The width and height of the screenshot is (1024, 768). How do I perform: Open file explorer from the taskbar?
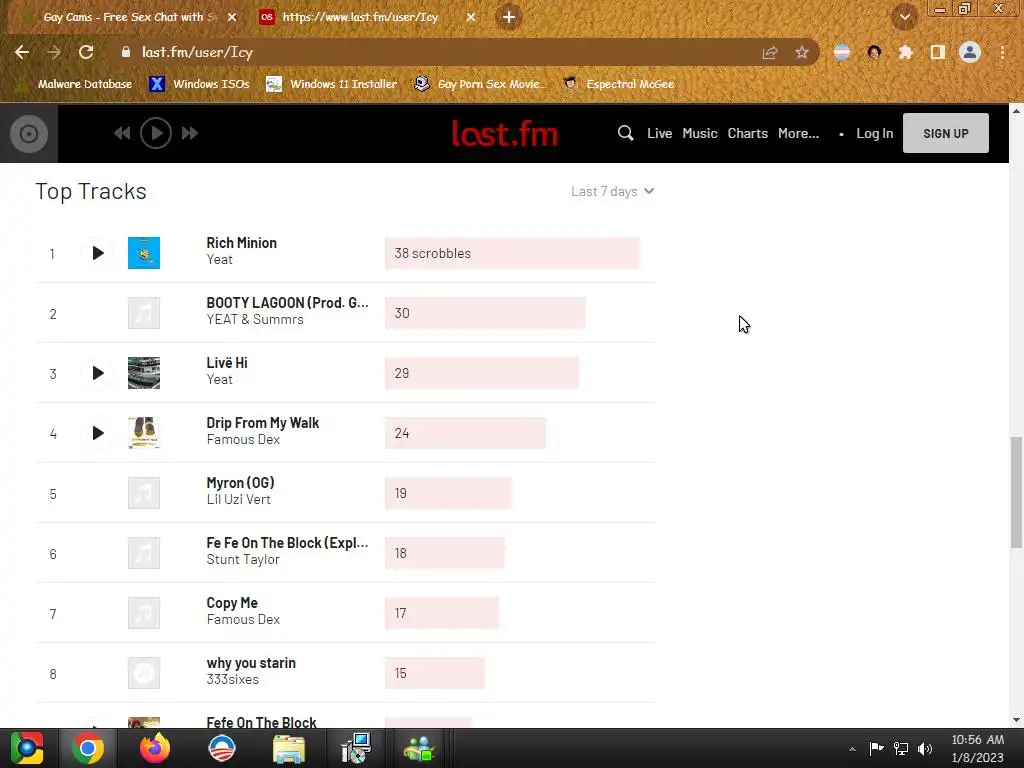tap(289, 748)
